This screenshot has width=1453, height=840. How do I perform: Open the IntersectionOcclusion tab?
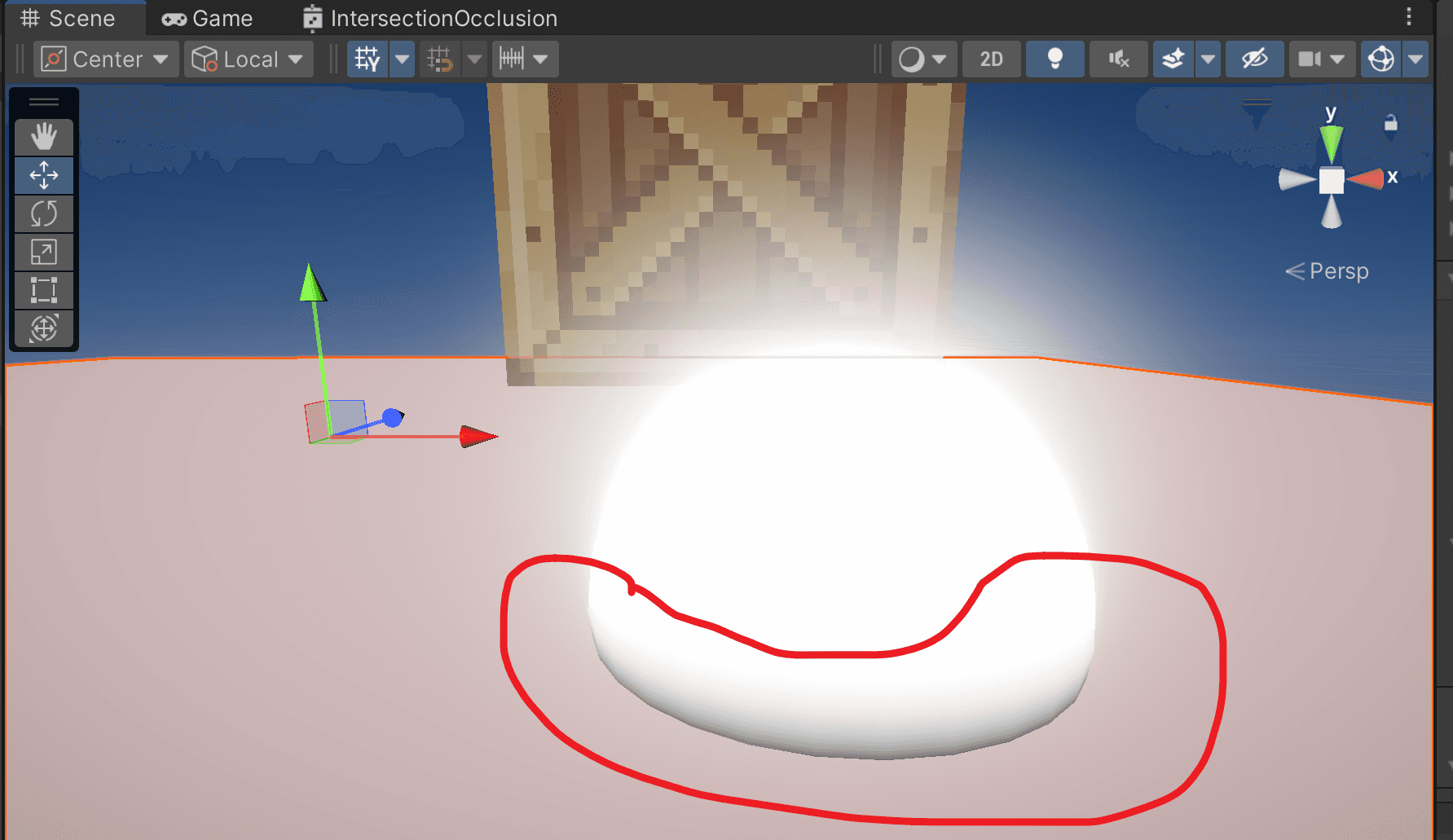point(430,18)
